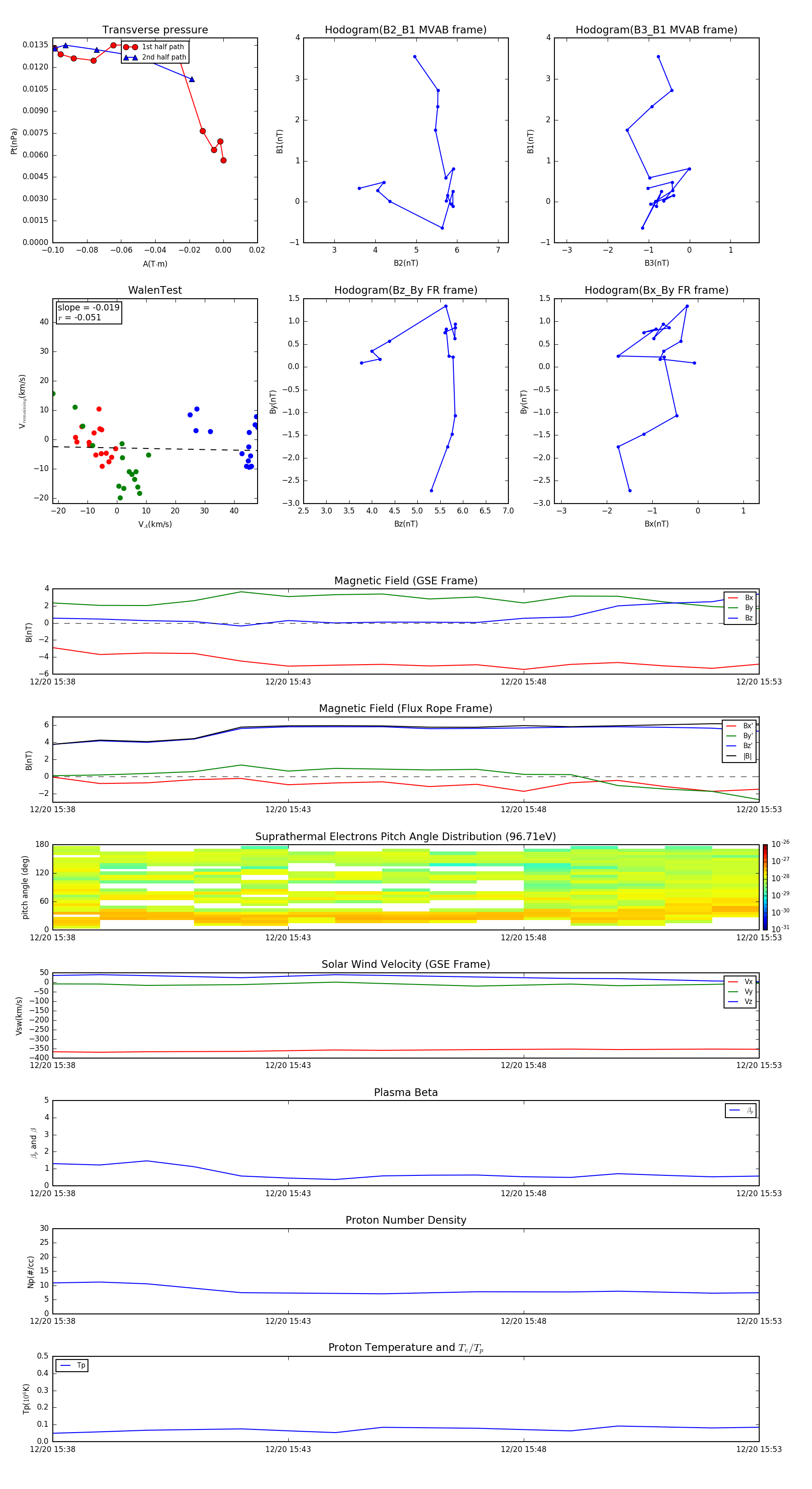Click the pitch angle colorbar

[765, 887]
